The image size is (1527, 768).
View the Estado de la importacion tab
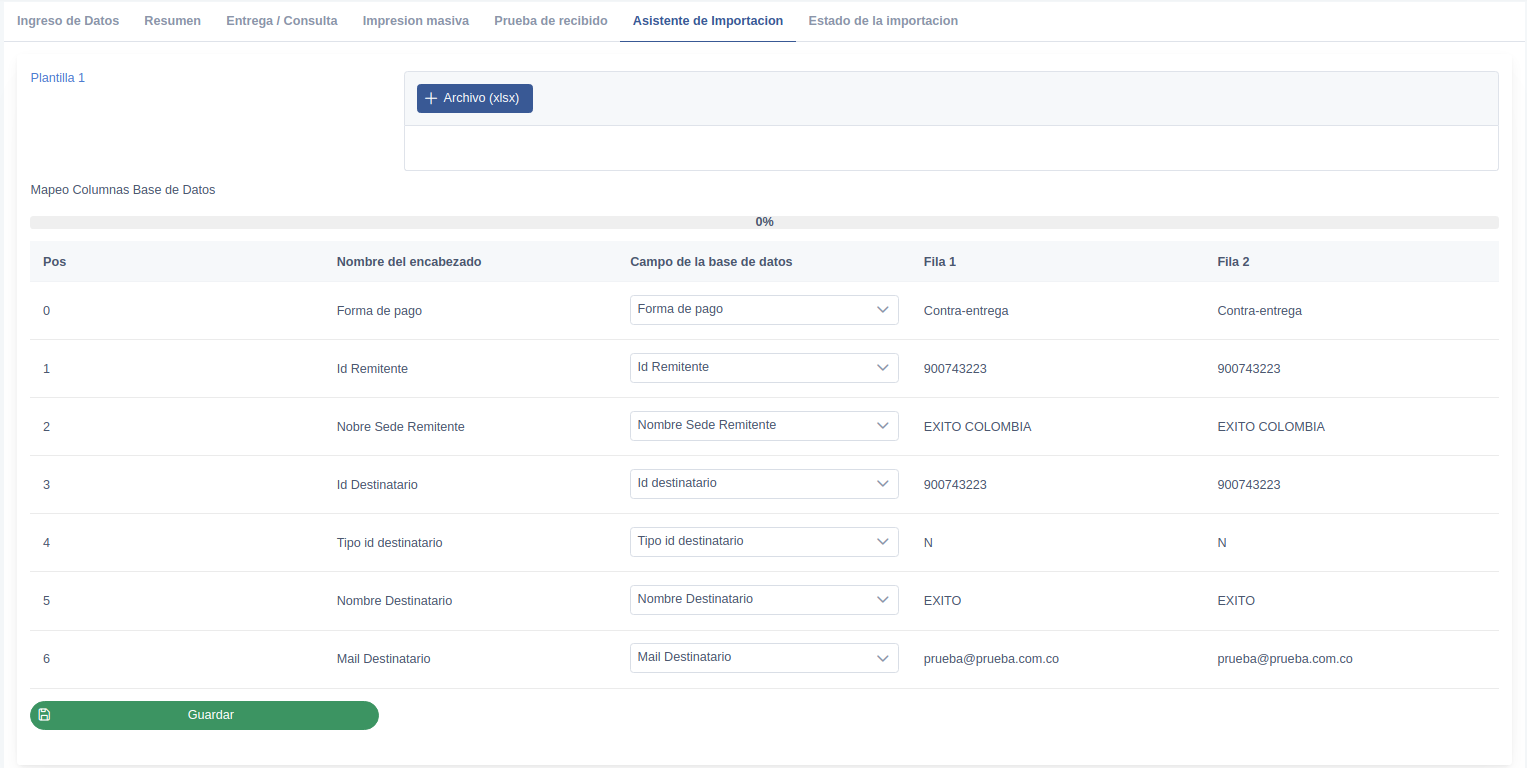(x=882, y=21)
